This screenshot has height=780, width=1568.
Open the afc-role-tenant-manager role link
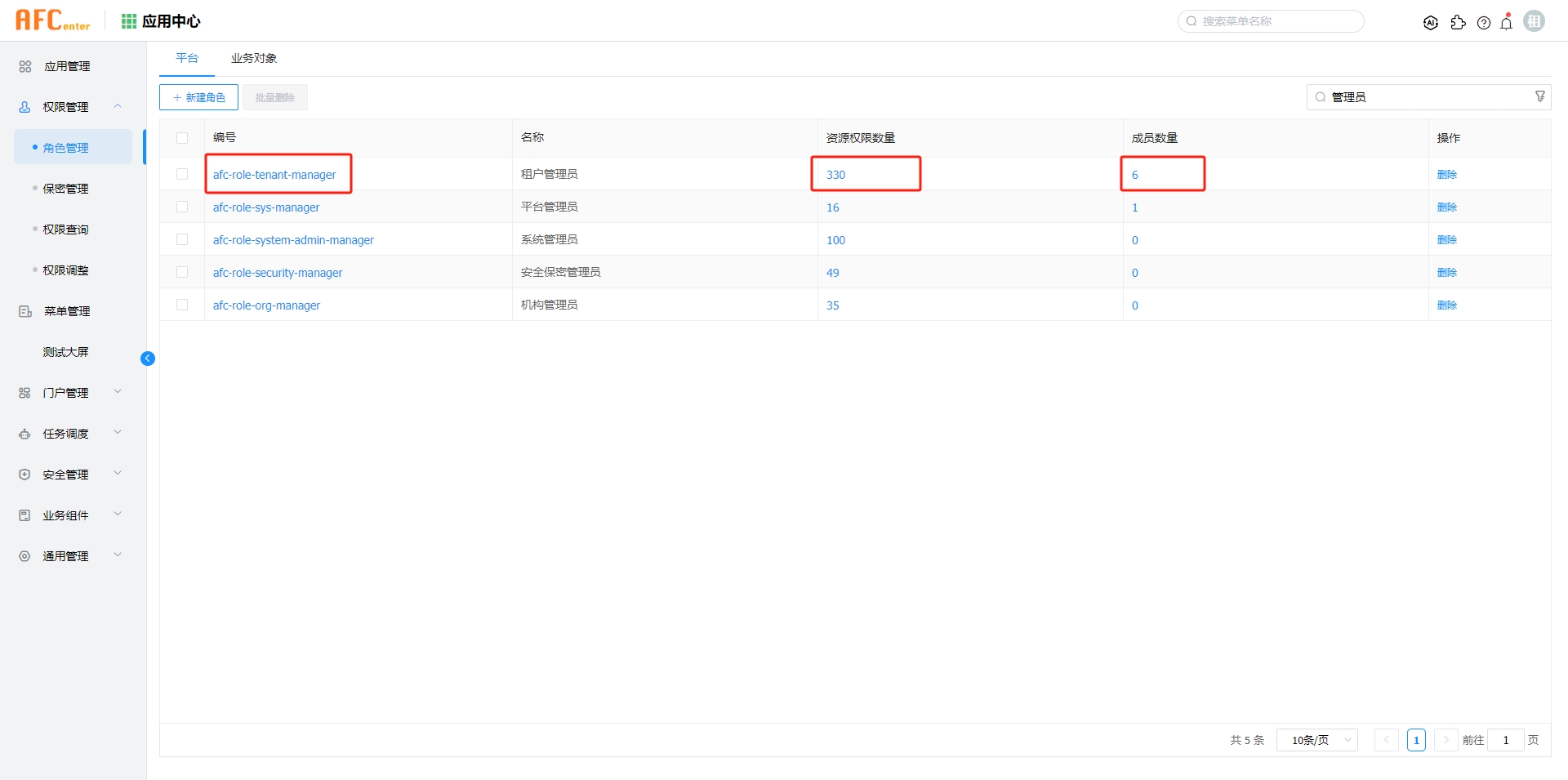274,174
